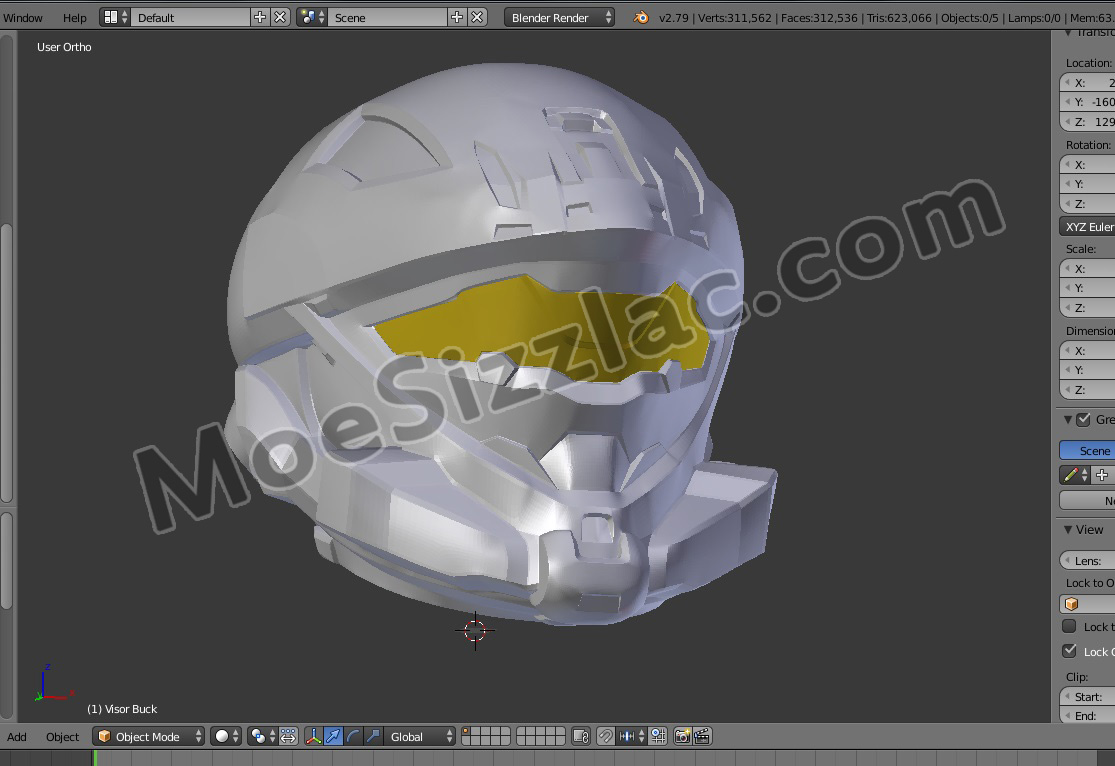
Task: Open the Window menu
Action: [x=23, y=18]
